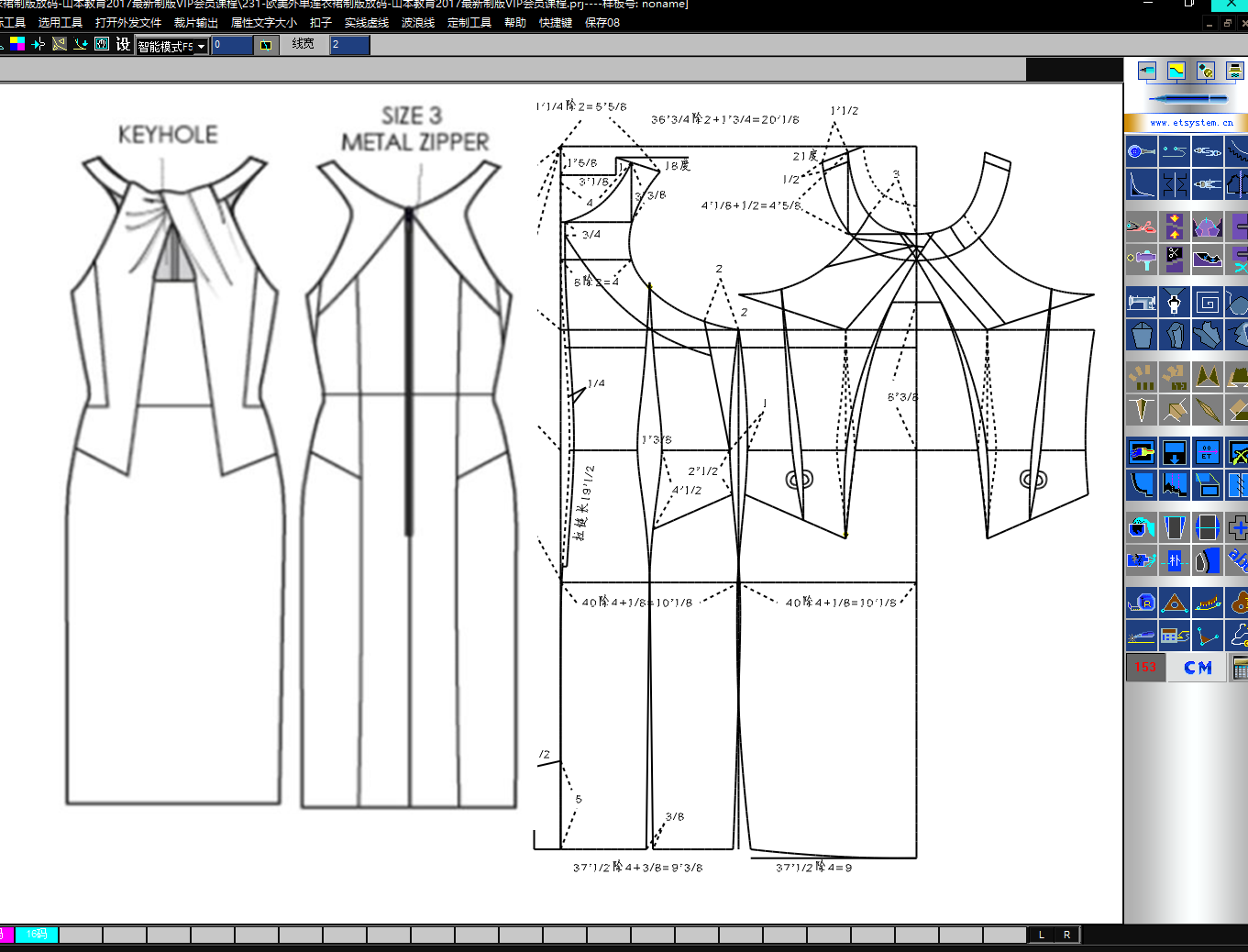Image resolution: width=1248 pixels, height=952 pixels.
Task: Click the 快捷键 menu item
Action: [556, 23]
